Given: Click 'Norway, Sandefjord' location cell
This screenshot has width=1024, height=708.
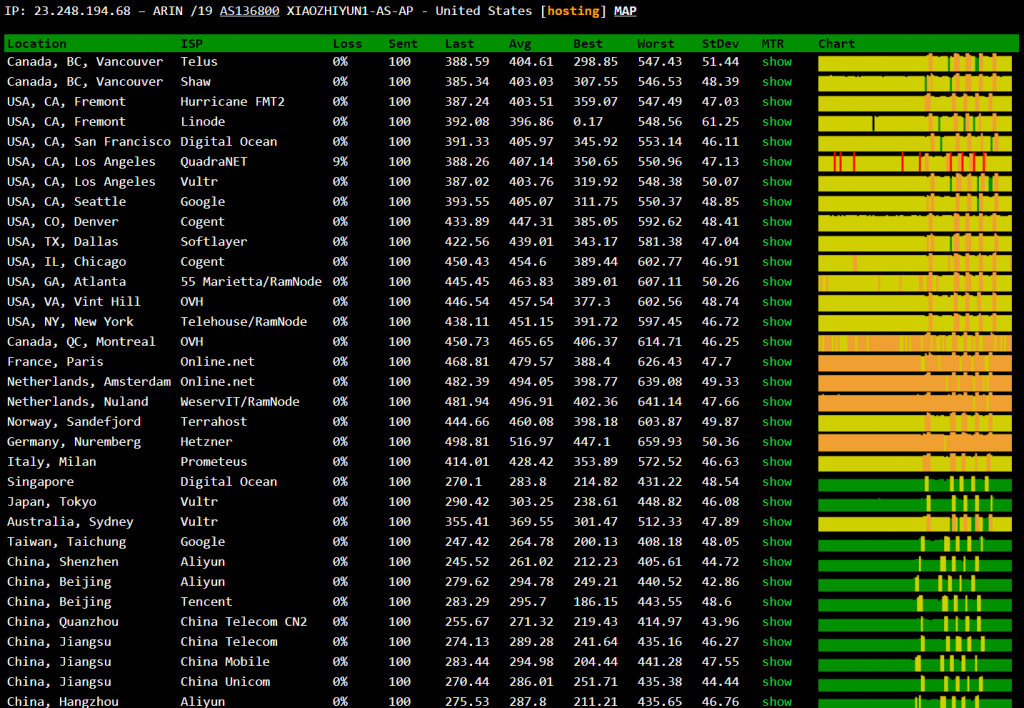Looking at the screenshot, I should coord(74,422).
